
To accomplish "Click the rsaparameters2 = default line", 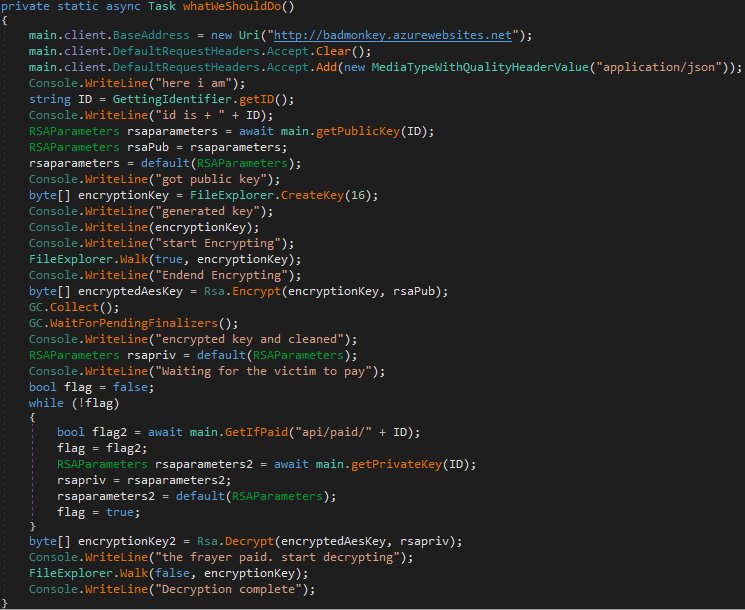I will (196, 496).
